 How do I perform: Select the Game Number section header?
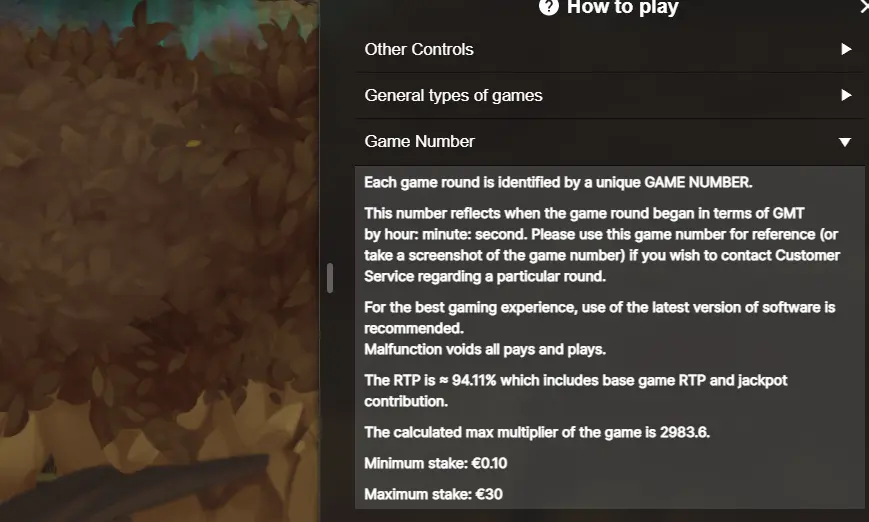click(x=610, y=142)
